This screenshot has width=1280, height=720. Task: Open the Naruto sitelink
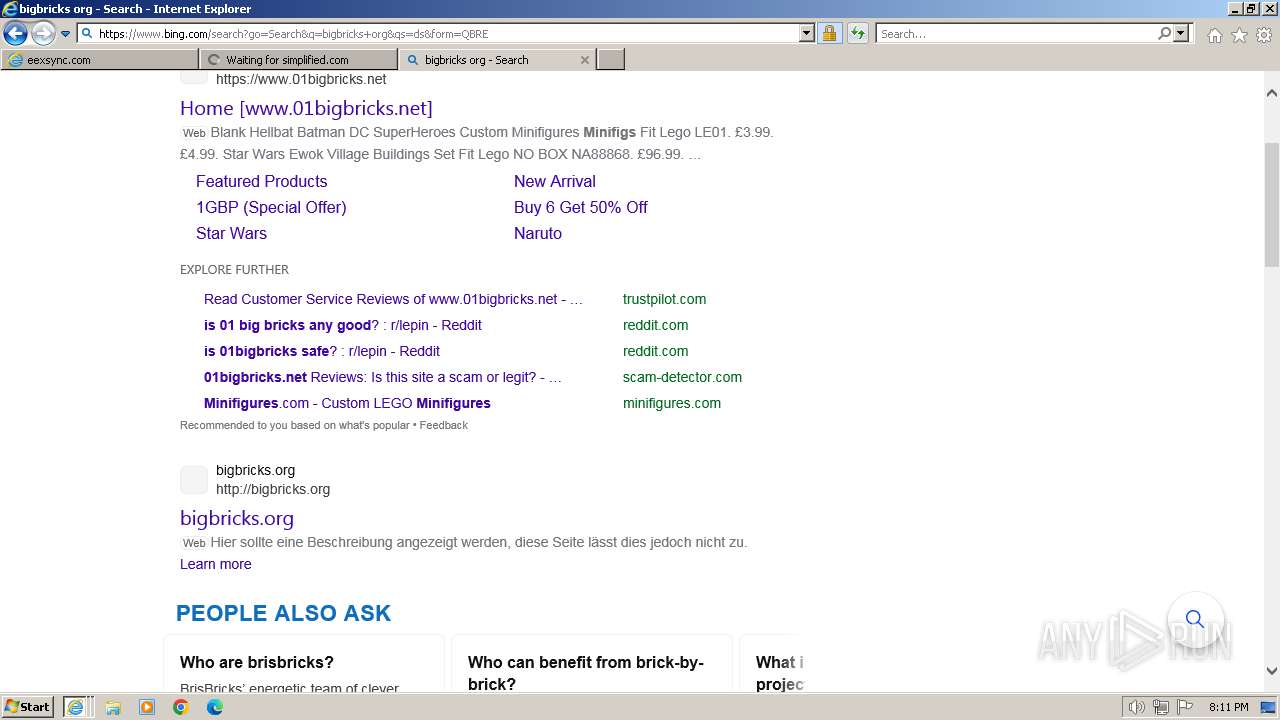[x=537, y=233]
